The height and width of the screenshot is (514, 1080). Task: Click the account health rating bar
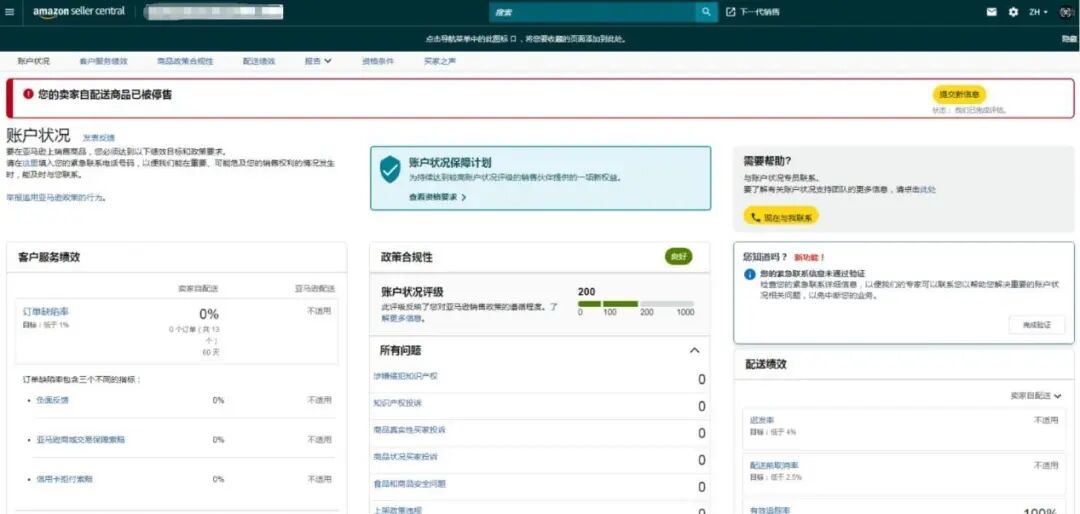click(636, 304)
